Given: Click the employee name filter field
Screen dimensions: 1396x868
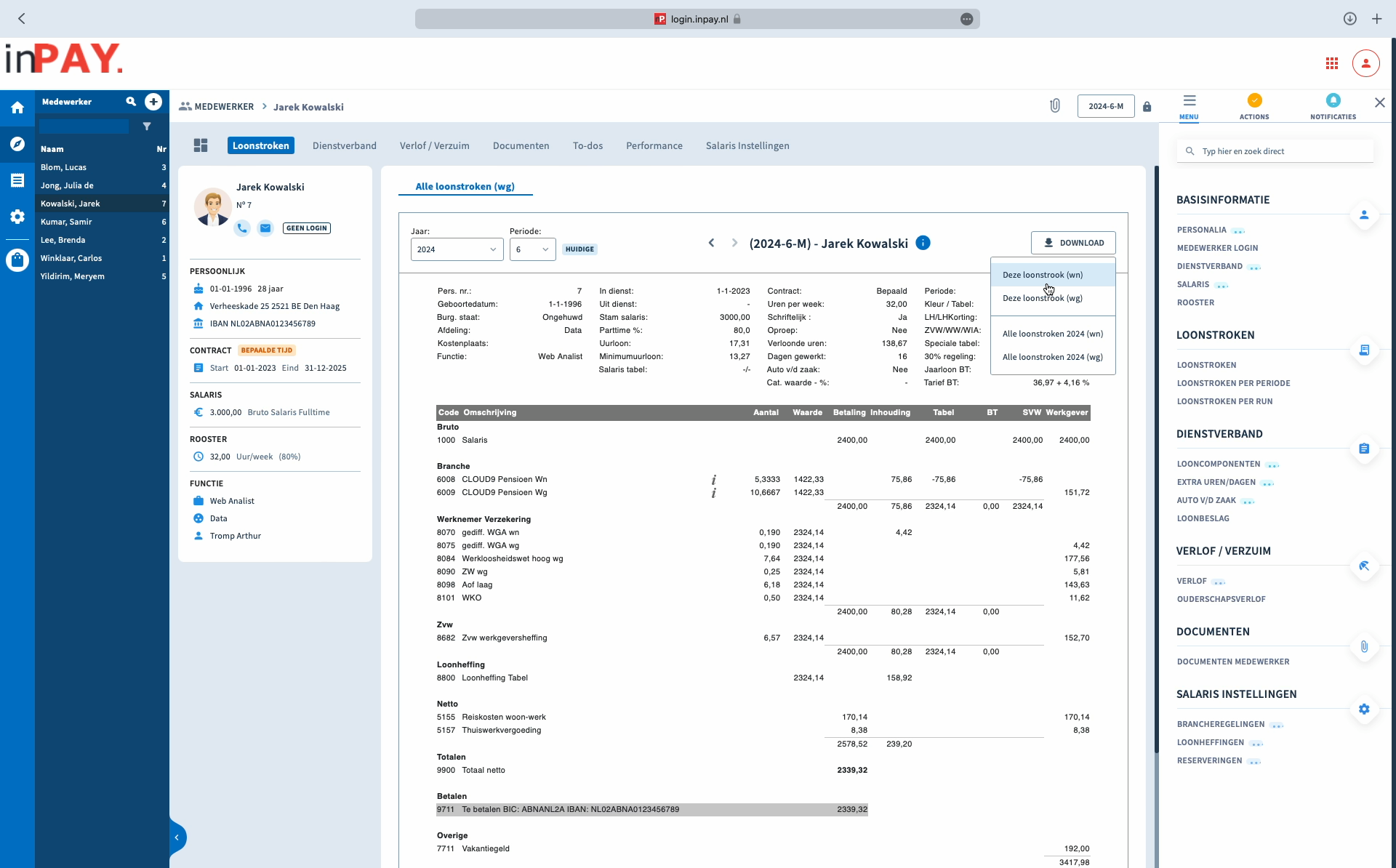Looking at the screenshot, I should click(84, 126).
